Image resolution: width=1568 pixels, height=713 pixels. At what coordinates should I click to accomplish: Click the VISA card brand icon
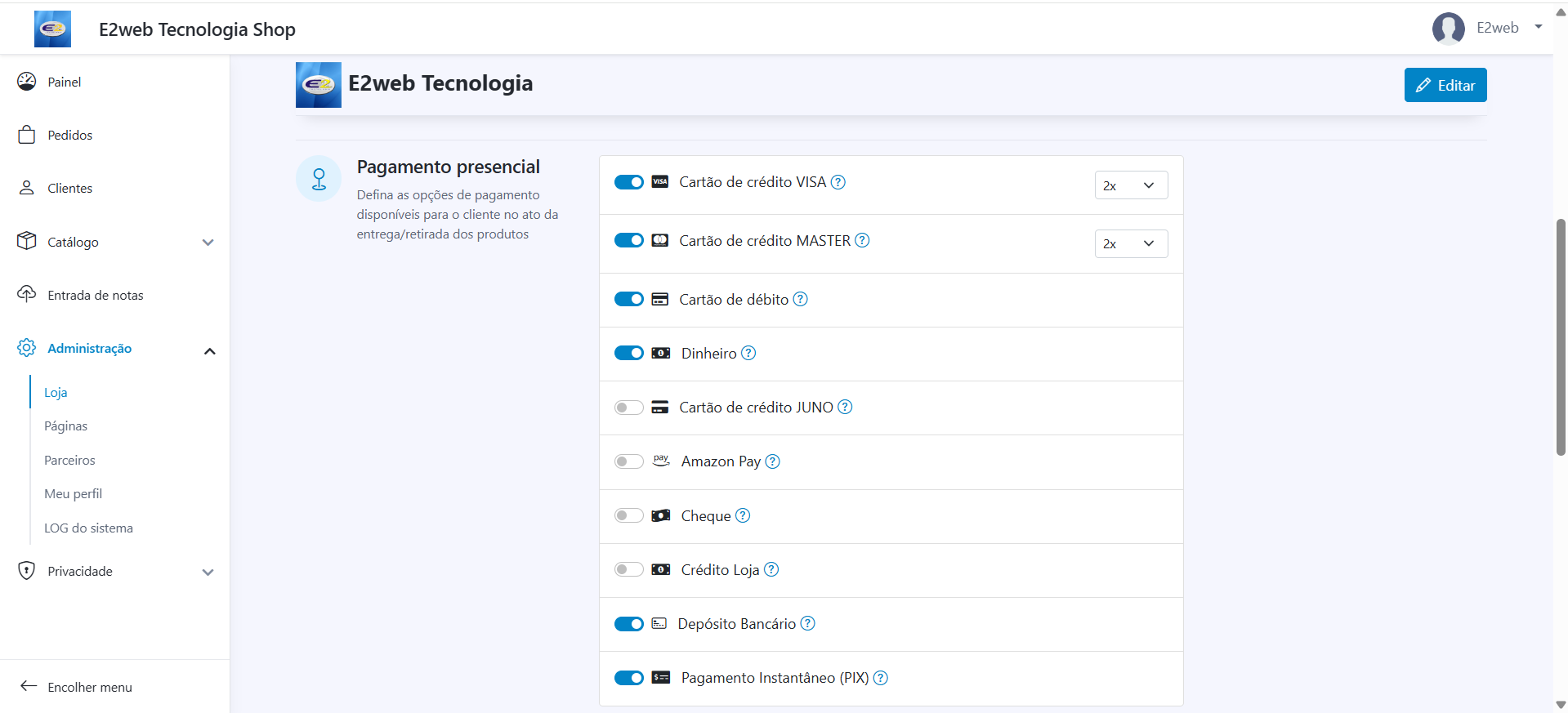pyautogui.click(x=660, y=182)
